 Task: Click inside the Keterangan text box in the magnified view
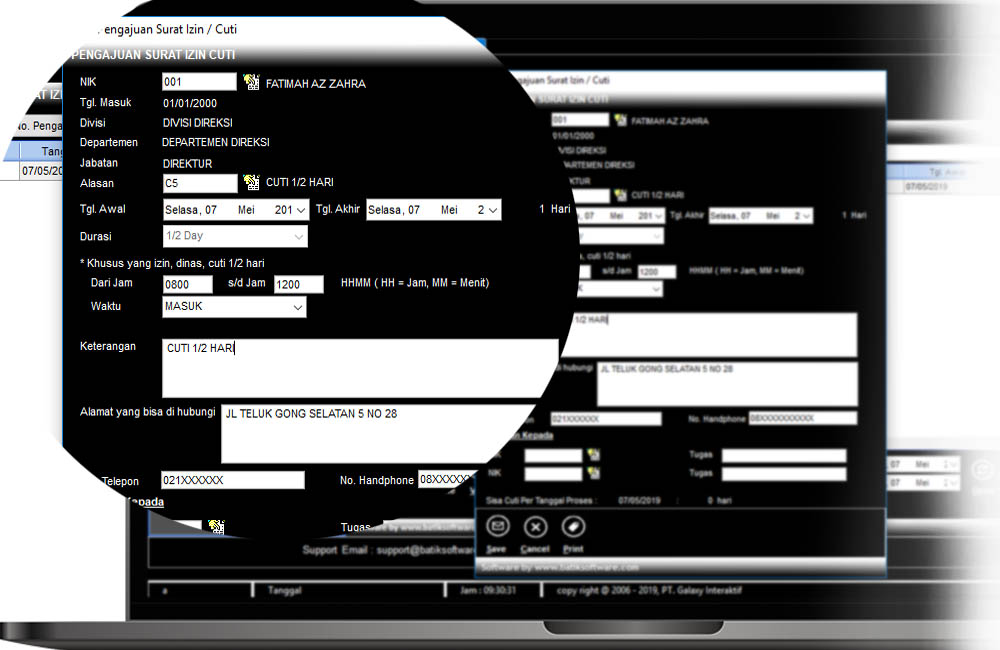click(360, 368)
